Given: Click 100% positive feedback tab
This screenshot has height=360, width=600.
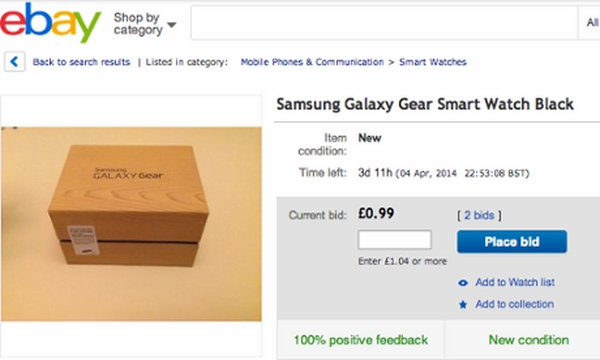Looking at the screenshot, I should tap(361, 340).
